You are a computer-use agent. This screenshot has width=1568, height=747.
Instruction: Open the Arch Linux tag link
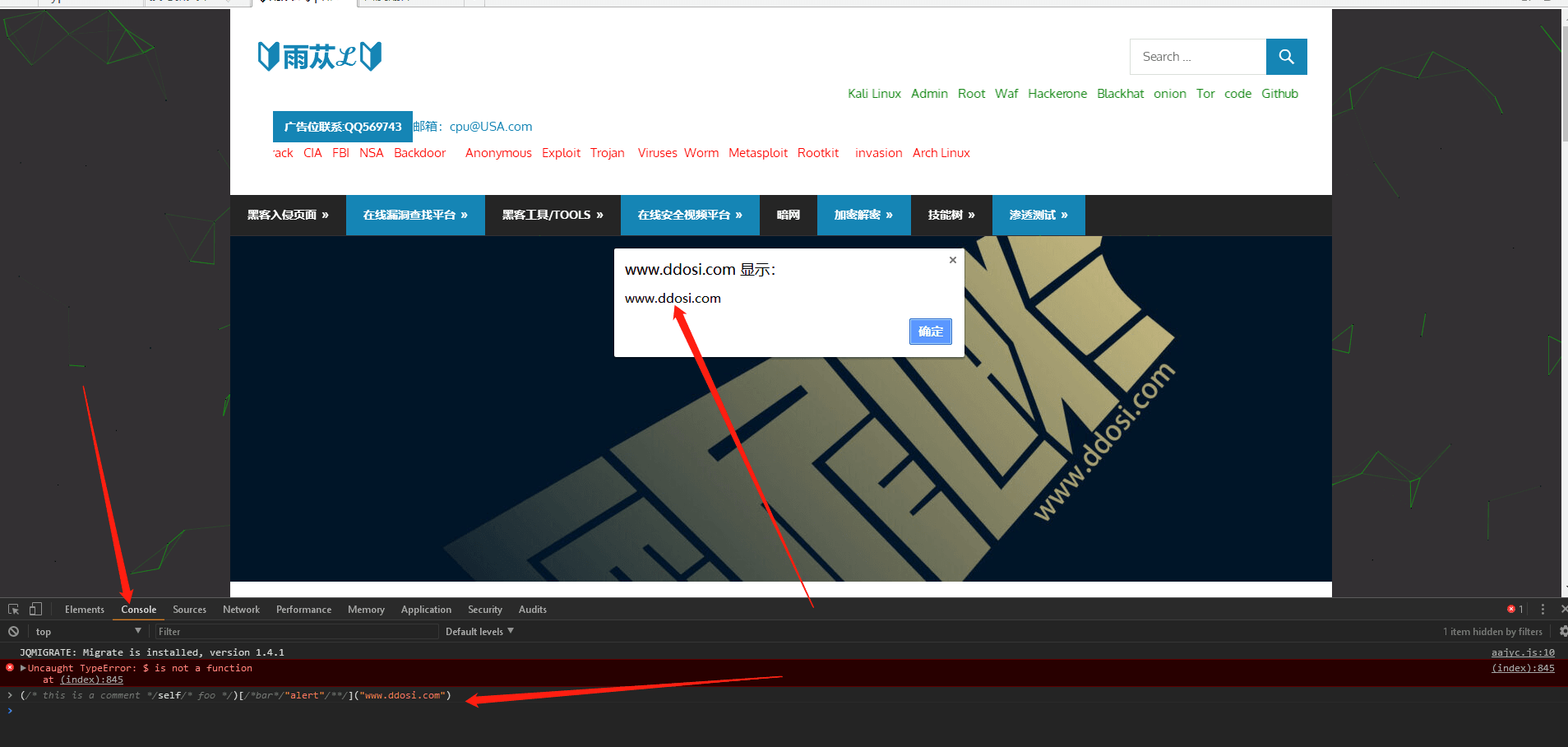[x=941, y=153]
